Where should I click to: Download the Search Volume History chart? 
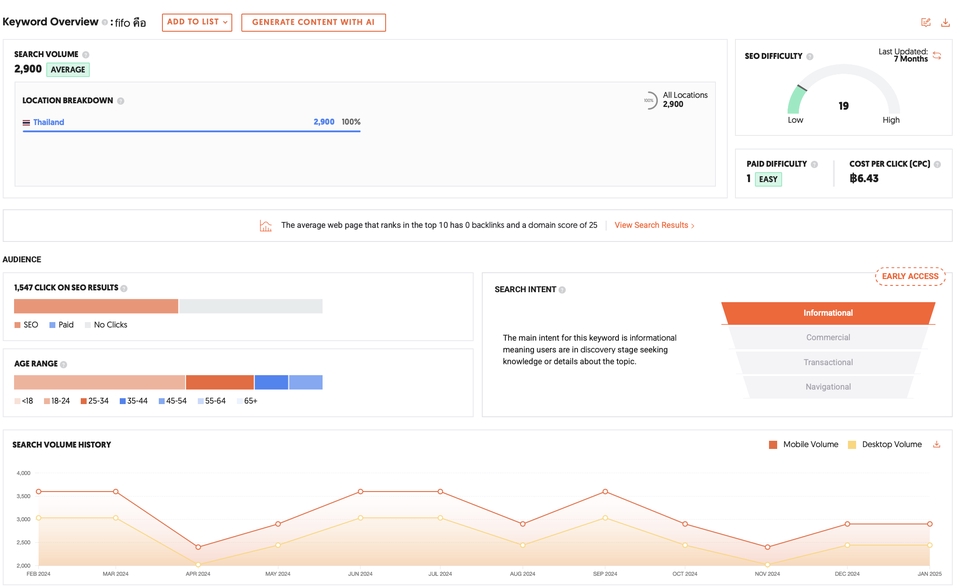click(936, 445)
